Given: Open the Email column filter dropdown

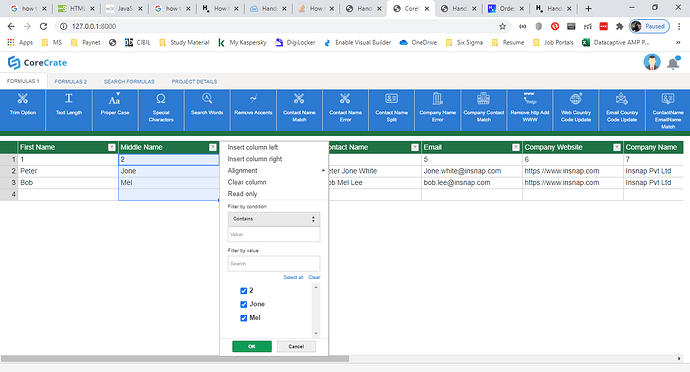Looking at the screenshot, I should coord(516,147).
